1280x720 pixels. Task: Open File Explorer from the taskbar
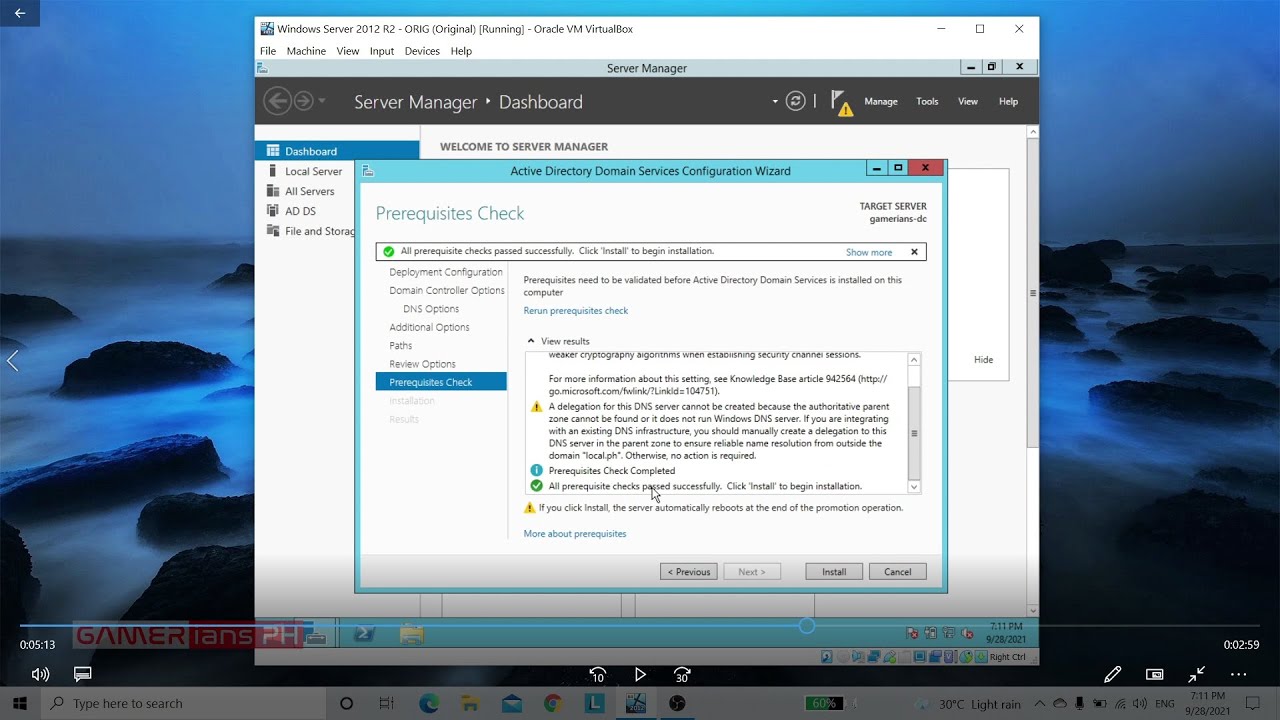point(469,703)
